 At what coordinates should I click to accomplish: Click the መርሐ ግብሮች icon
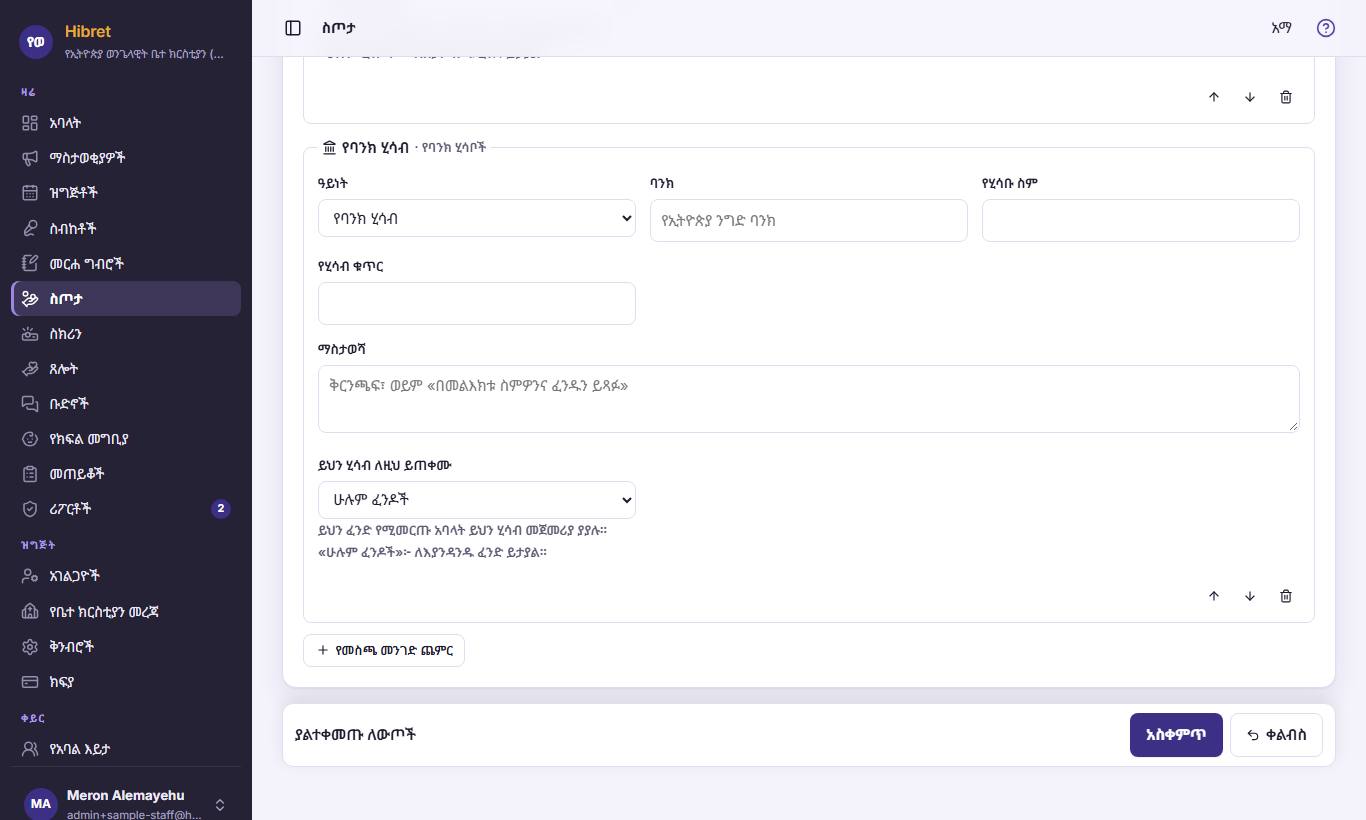click(30, 264)
